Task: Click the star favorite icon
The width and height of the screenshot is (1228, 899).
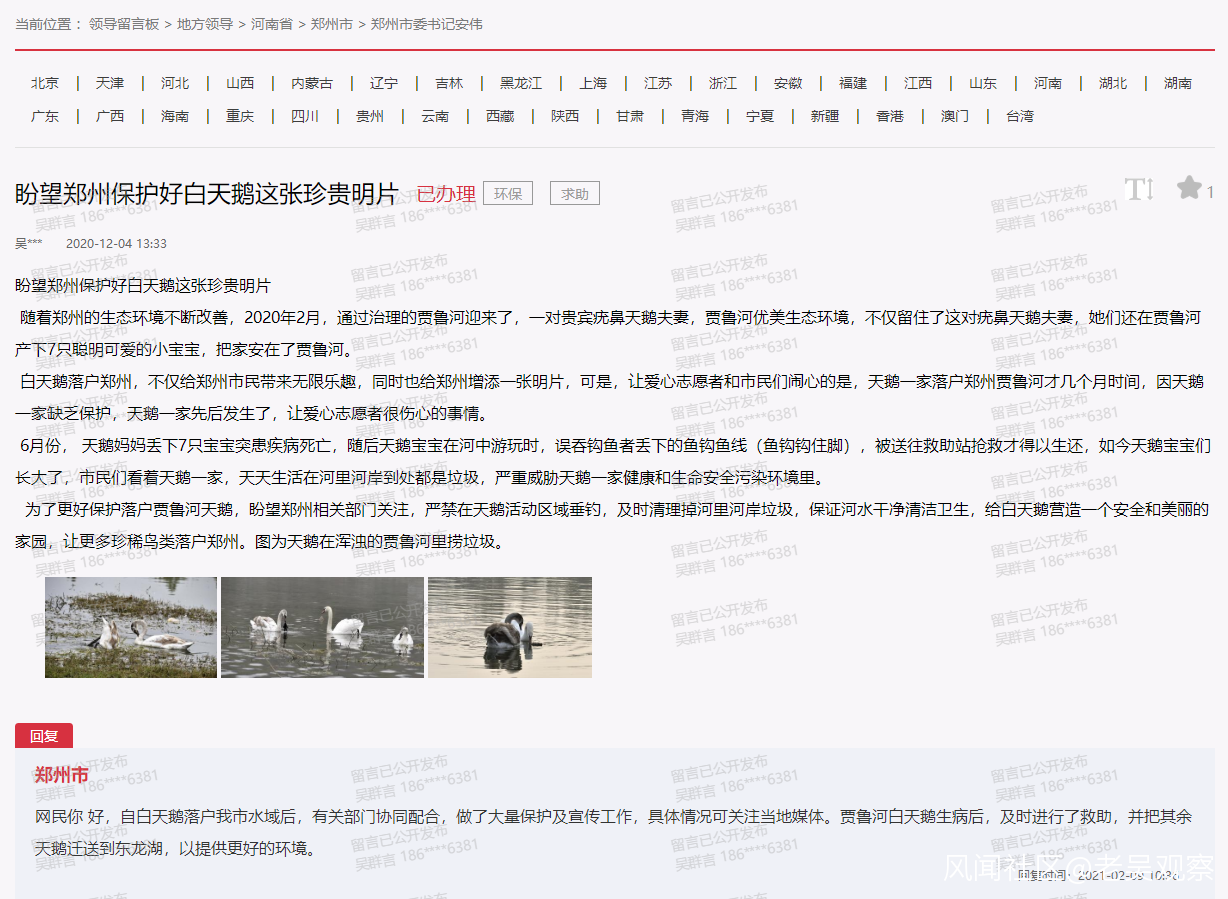Action: pos(1189,188)
